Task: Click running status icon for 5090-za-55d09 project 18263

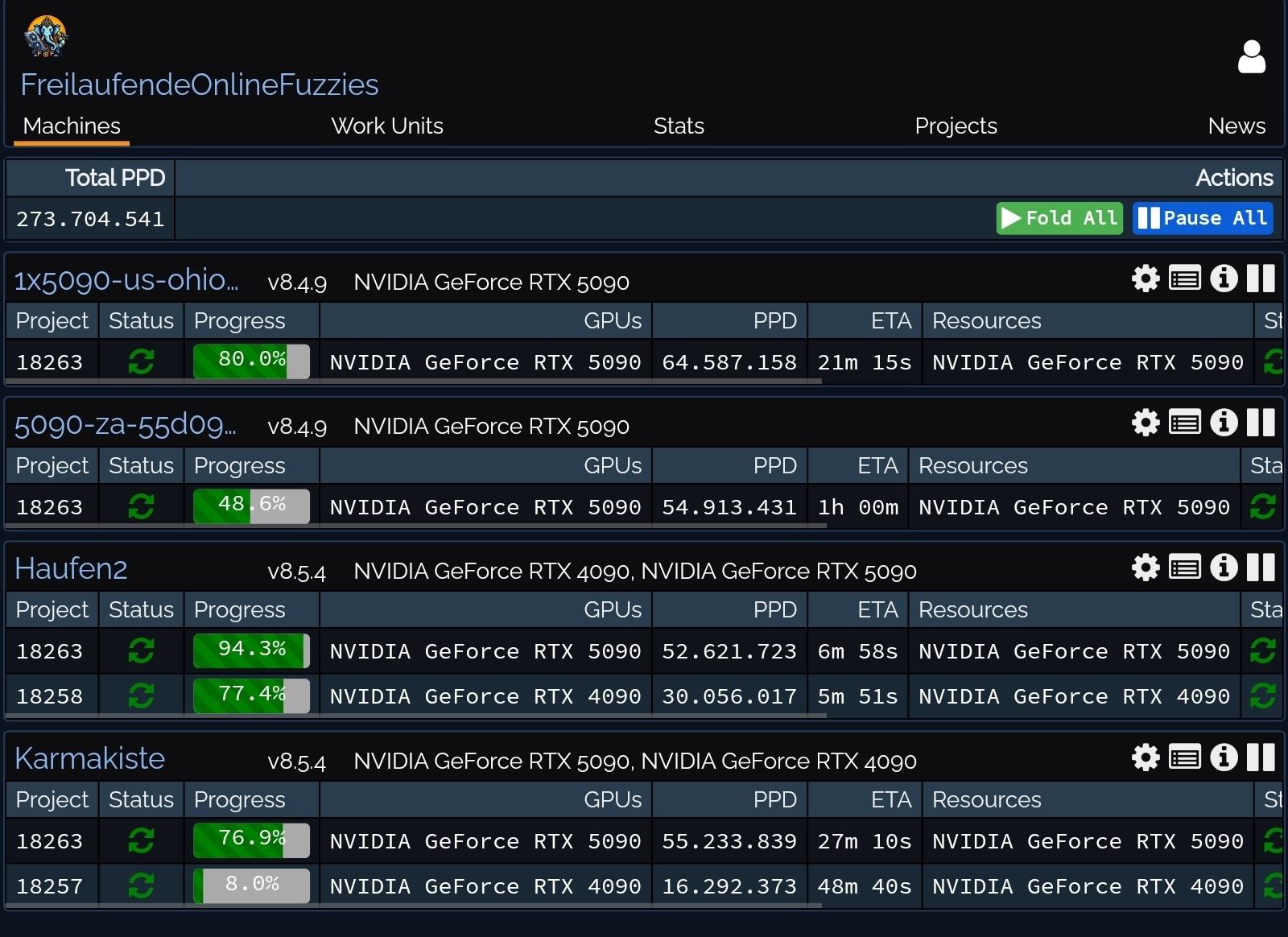Action: (x=141, y=506)
